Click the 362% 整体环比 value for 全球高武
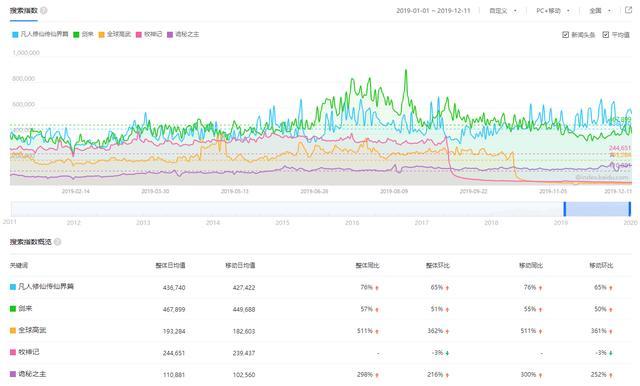This screenshot has width=640, height=386. pyautogui.click(x=435, y=331)
